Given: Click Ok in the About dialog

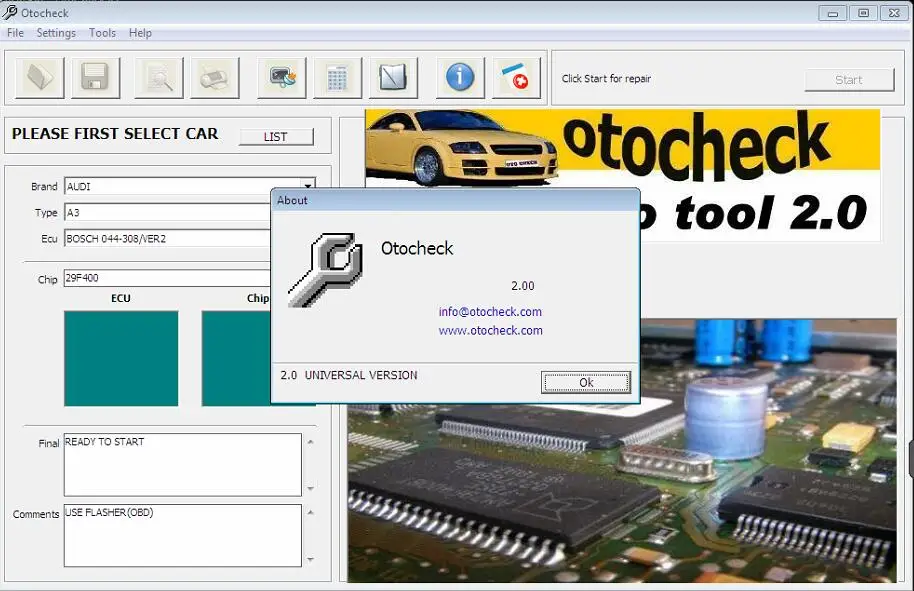Looking at the screenshot, I should point(586,382).
